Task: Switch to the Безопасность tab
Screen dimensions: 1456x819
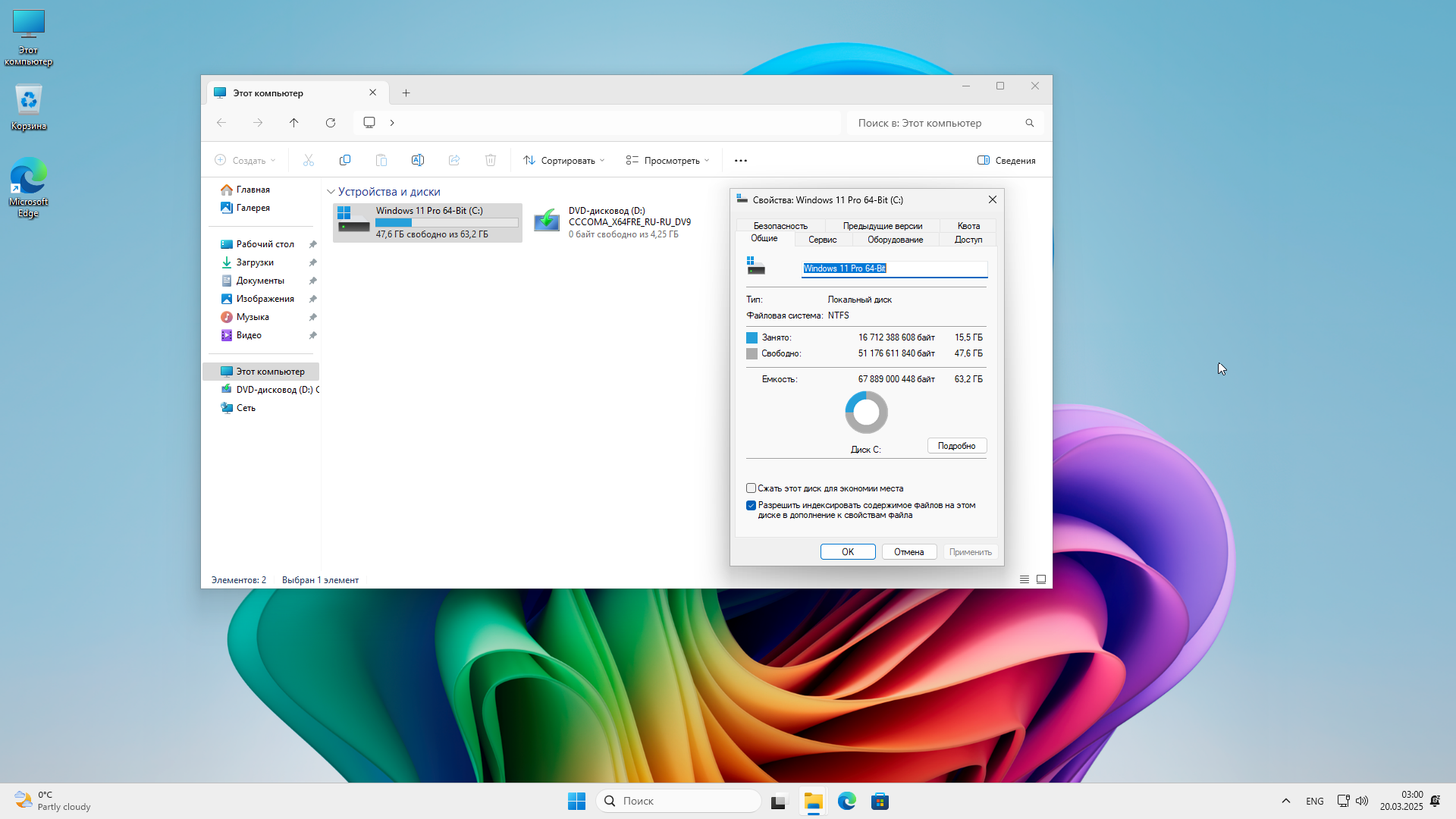Action: [x=780, y=226]
